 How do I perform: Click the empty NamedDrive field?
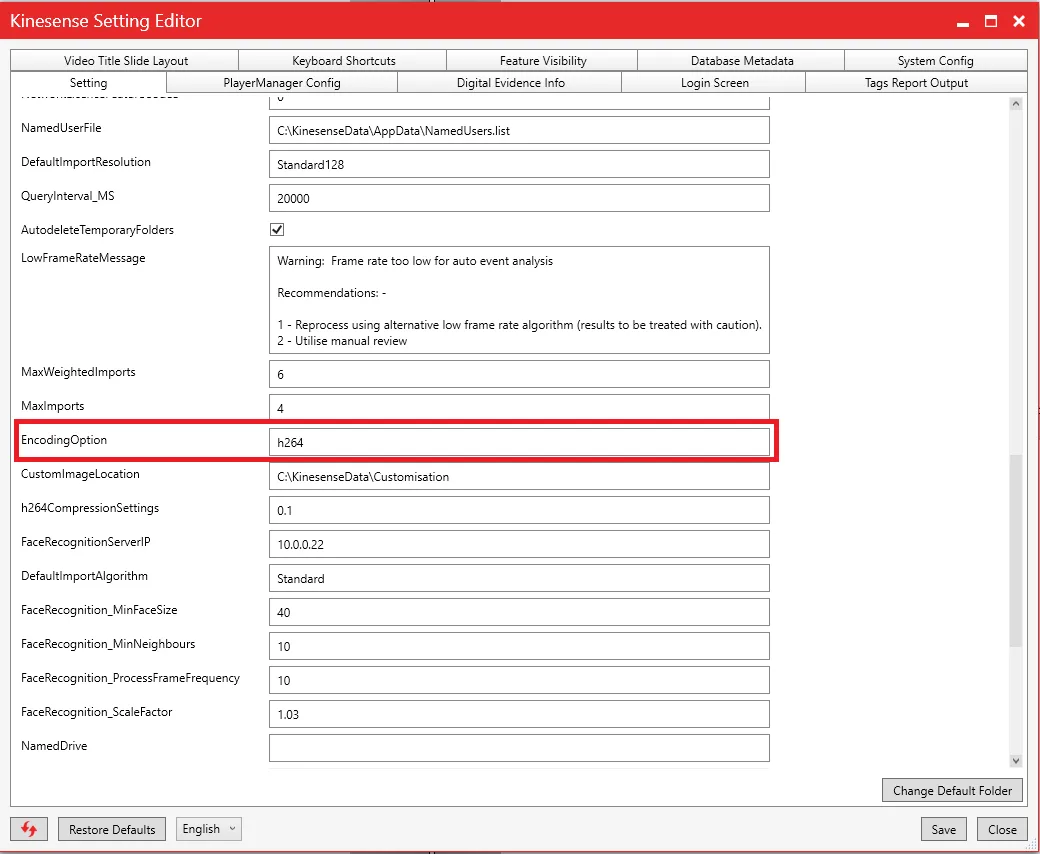519,747
